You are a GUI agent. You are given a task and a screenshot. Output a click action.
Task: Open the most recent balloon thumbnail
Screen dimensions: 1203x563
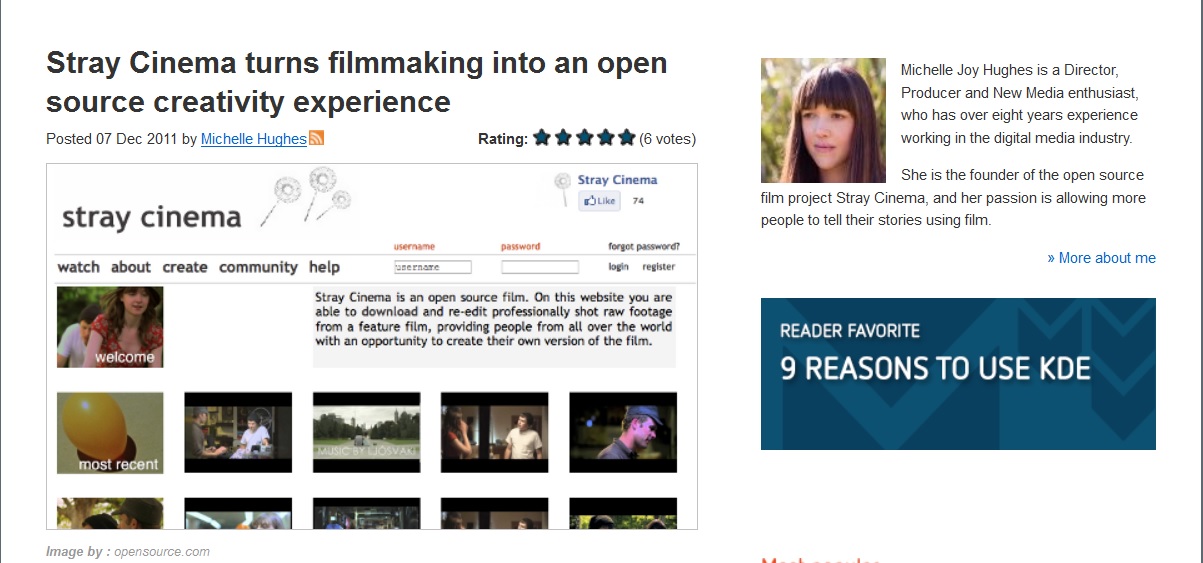[x=110, y=432]
